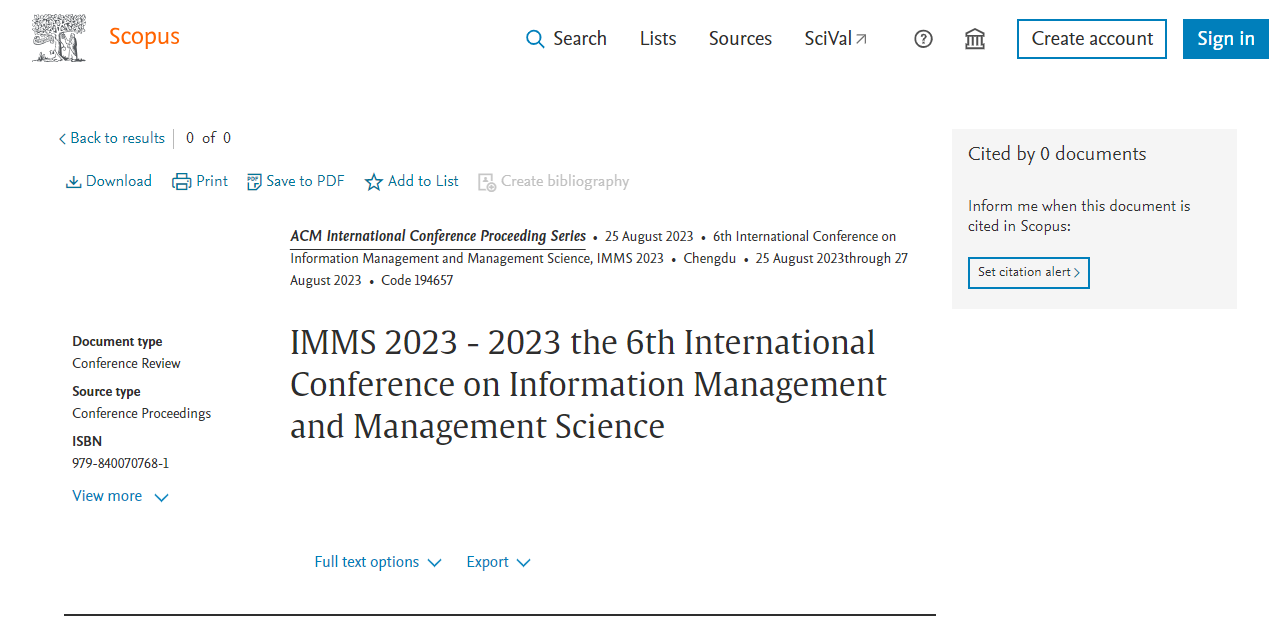Open the Lists page

click(x=657, y=39)
